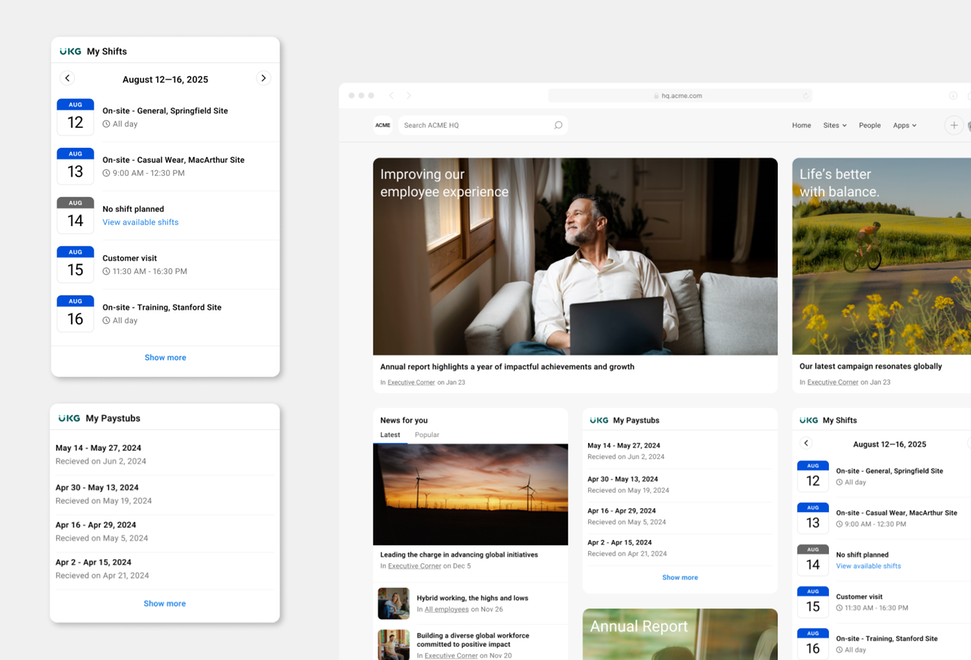Click the previous week arrow in dashboard My Shifts
Screen dimensions: 971x660
click(x=806, y=443)
